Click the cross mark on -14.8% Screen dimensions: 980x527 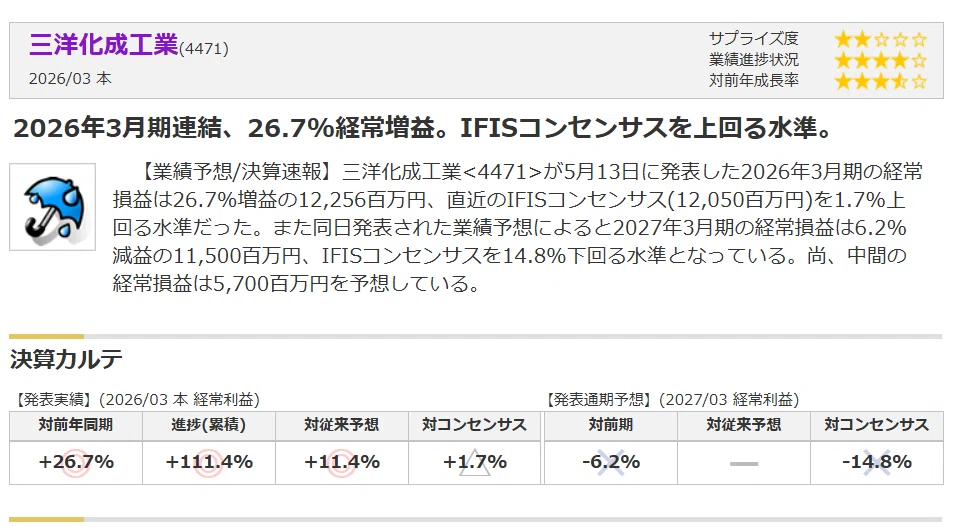[877, 463]
